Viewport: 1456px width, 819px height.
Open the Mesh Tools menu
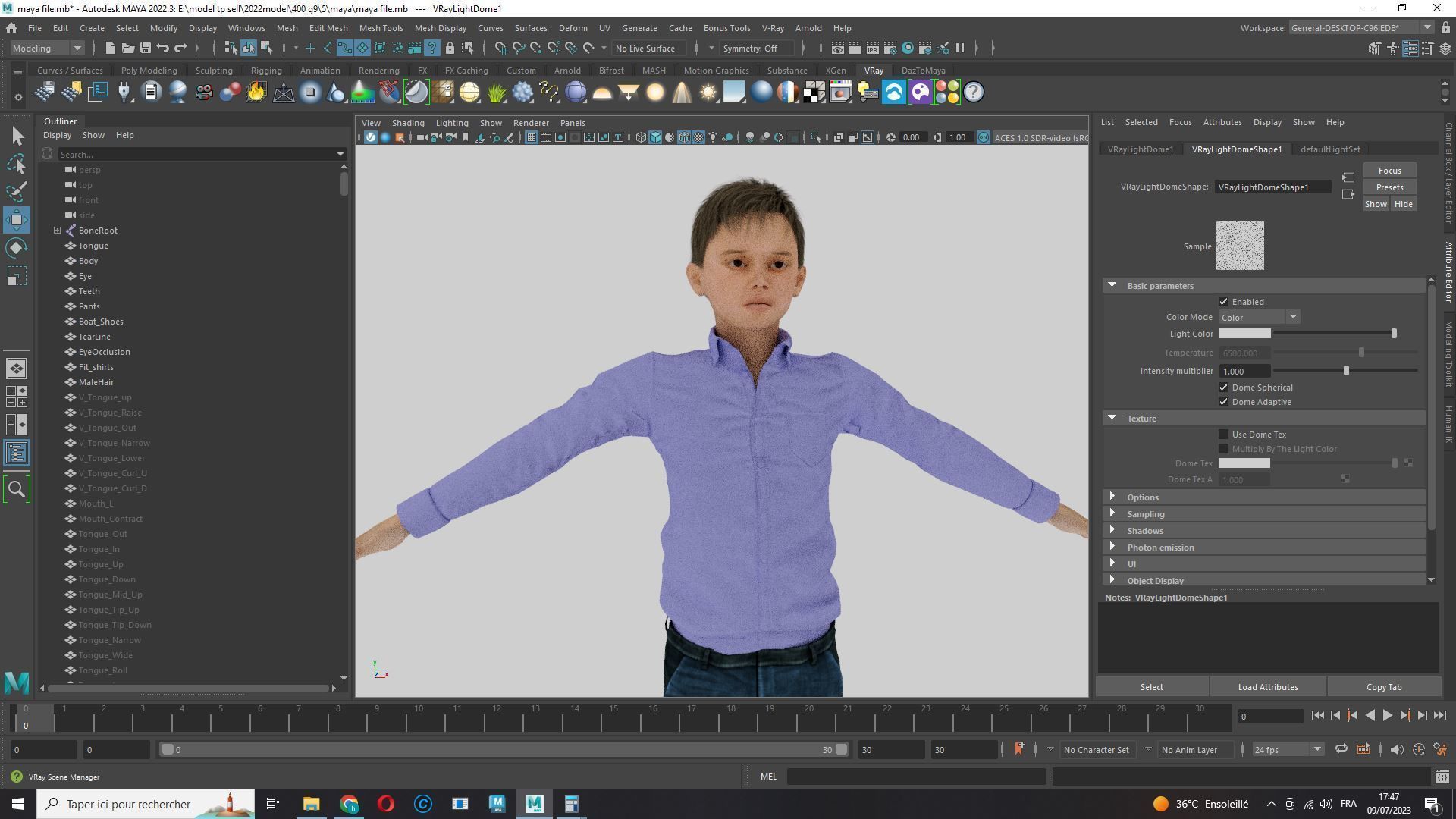[381, 28]
